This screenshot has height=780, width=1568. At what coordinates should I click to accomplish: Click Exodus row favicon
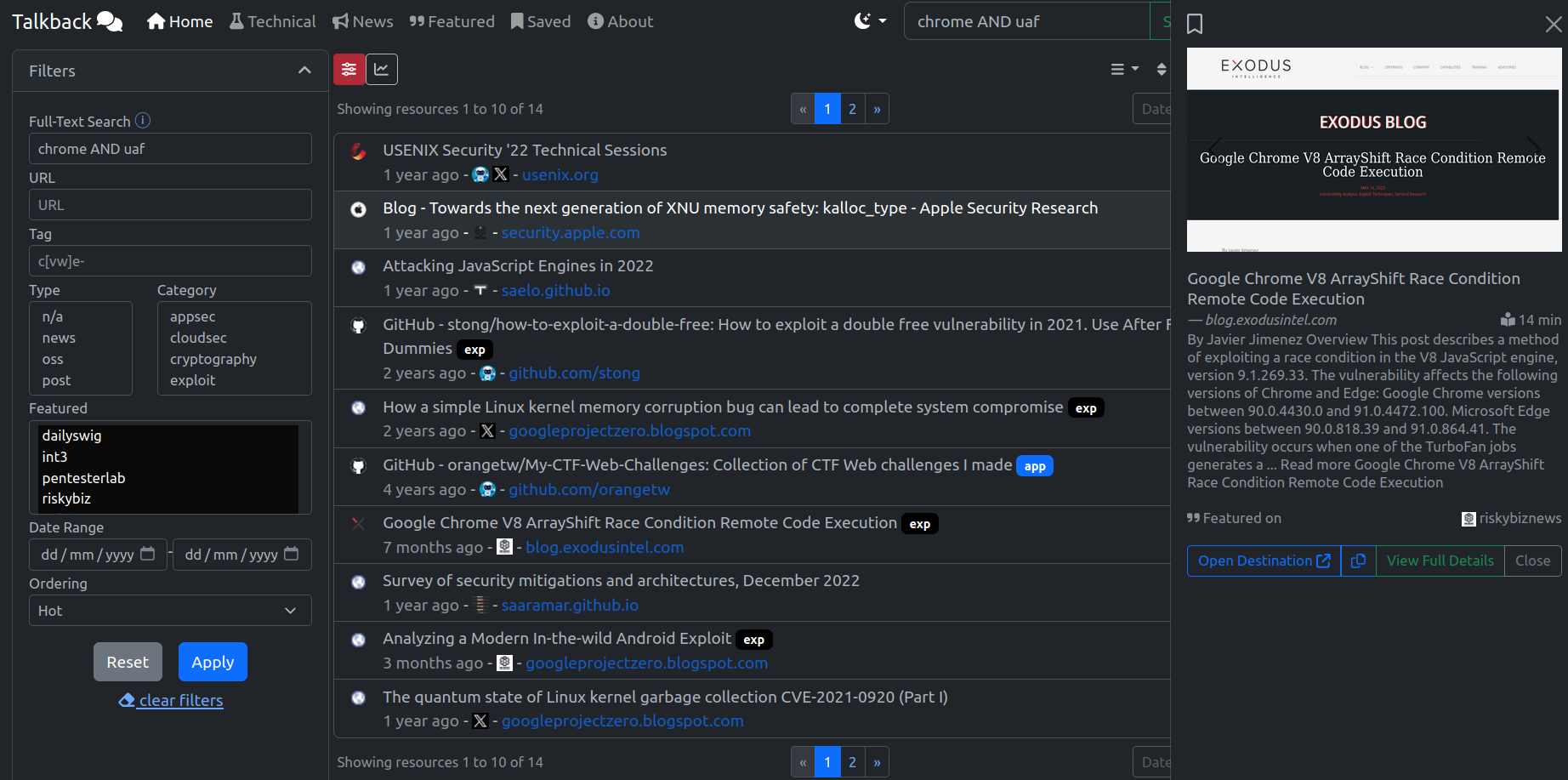(x=359, y=524)
